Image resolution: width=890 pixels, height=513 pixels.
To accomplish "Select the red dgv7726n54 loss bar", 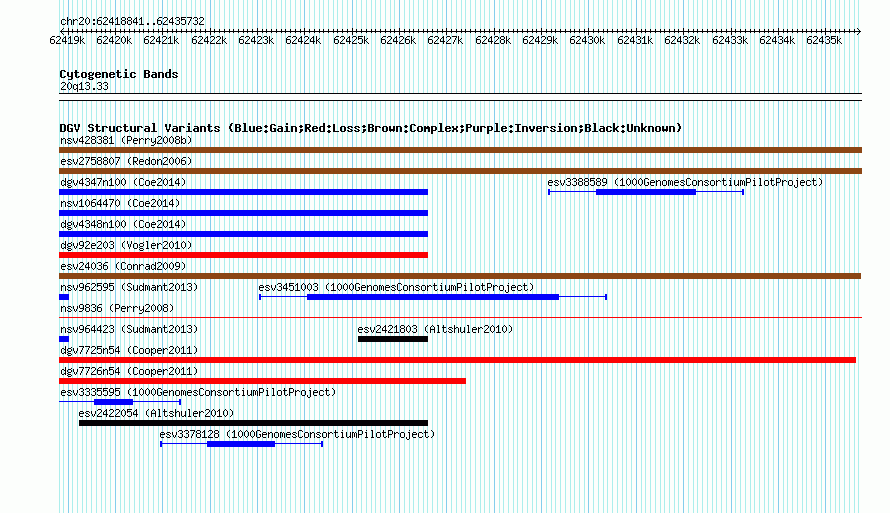I will tap(262, 381).
